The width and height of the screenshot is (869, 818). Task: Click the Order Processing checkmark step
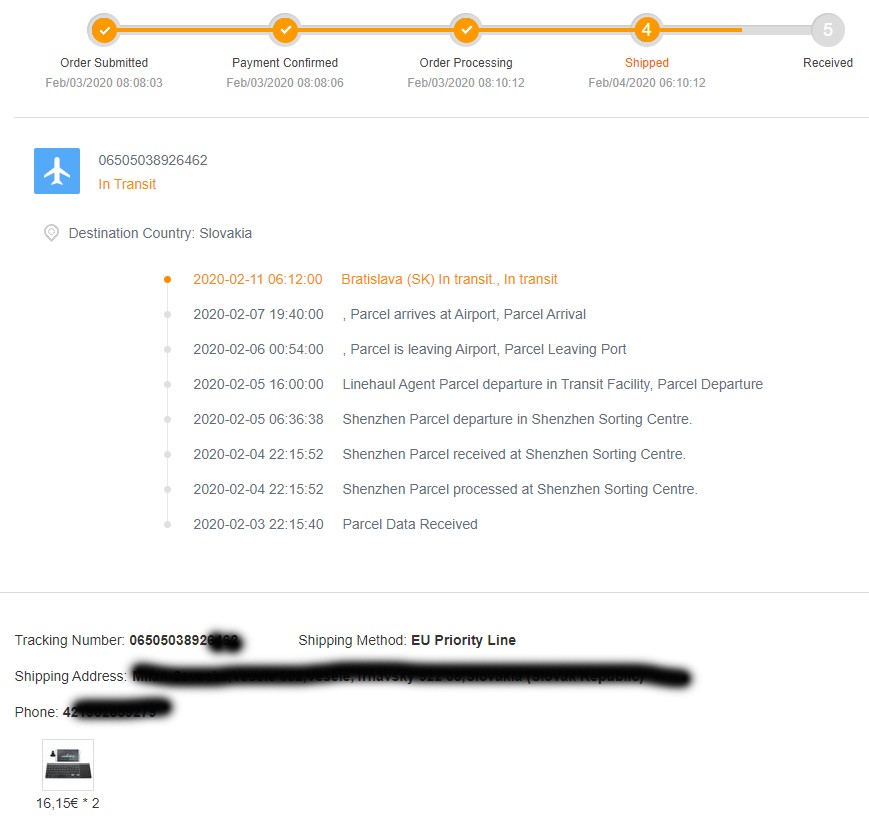(x=466, y=30)
